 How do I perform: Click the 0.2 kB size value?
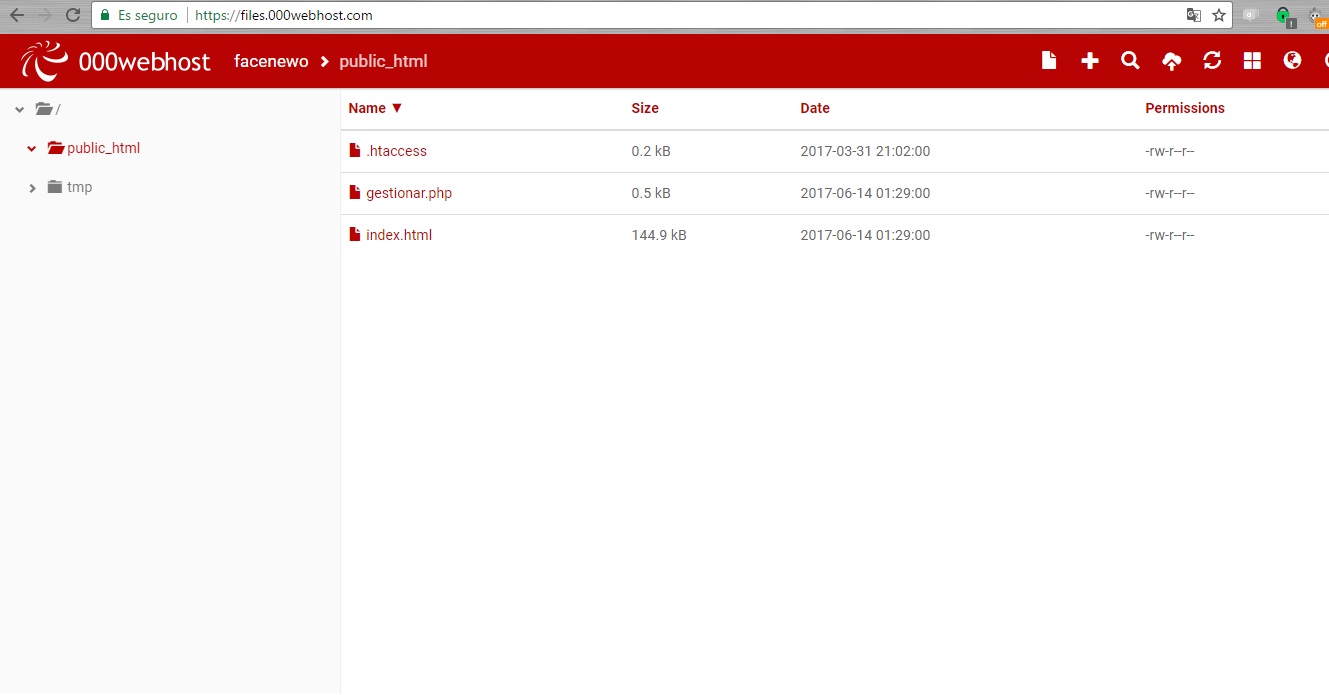coord(651,151)
